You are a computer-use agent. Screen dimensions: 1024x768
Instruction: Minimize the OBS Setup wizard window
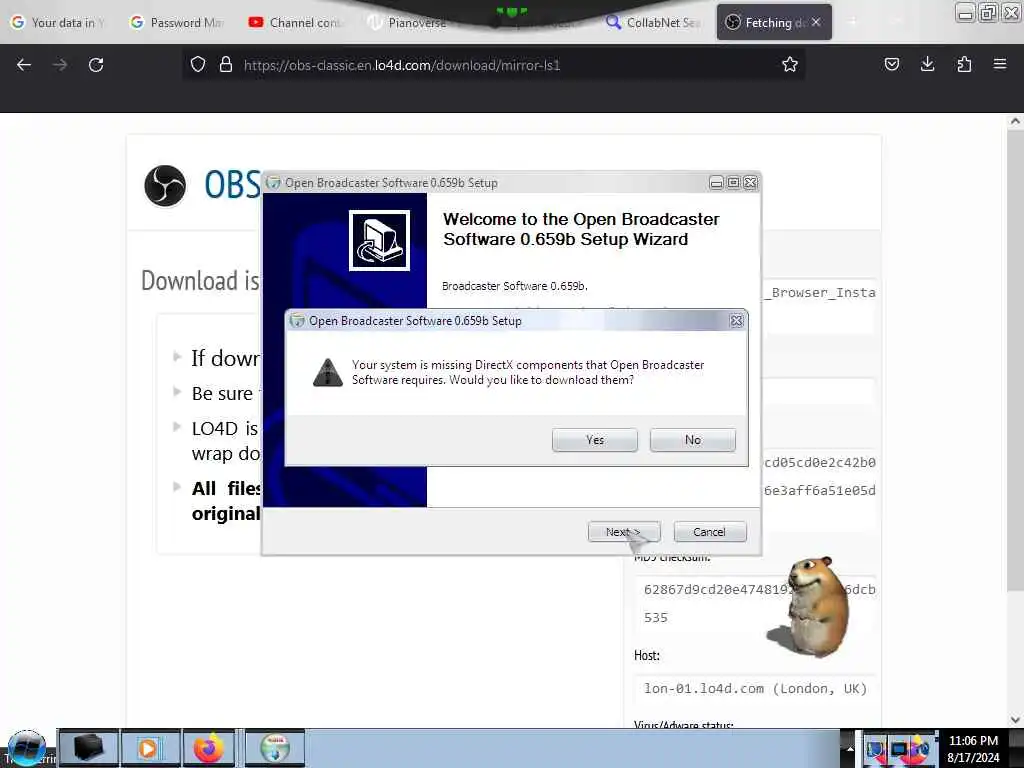pos(716,183)
